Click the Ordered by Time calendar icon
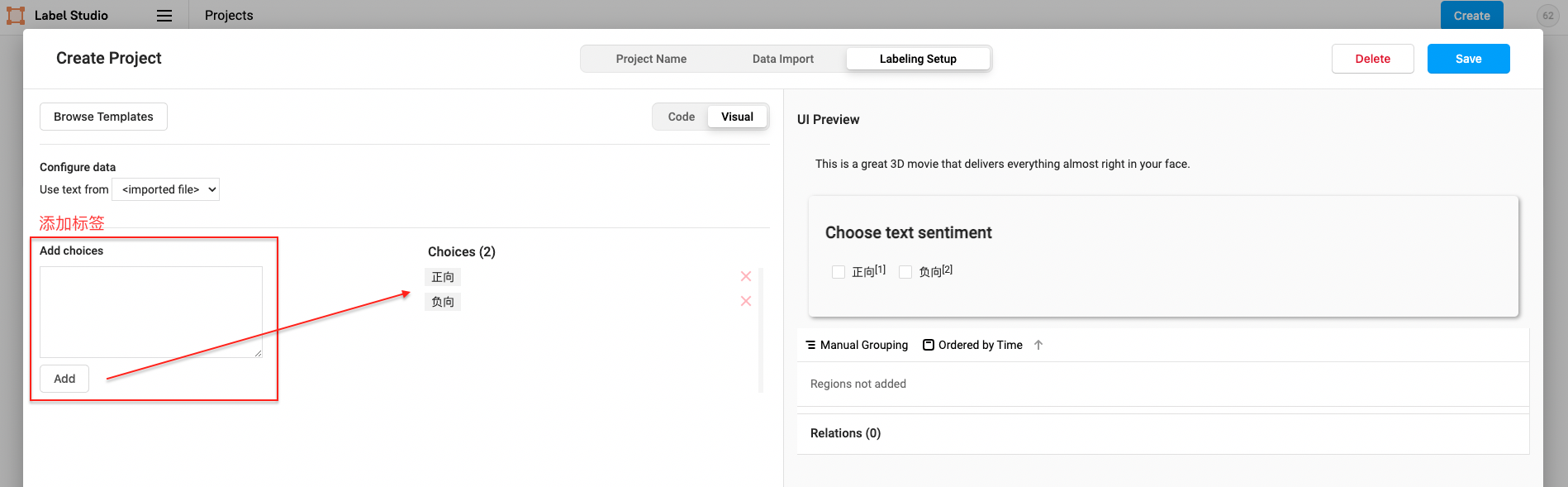 (929, 345)
